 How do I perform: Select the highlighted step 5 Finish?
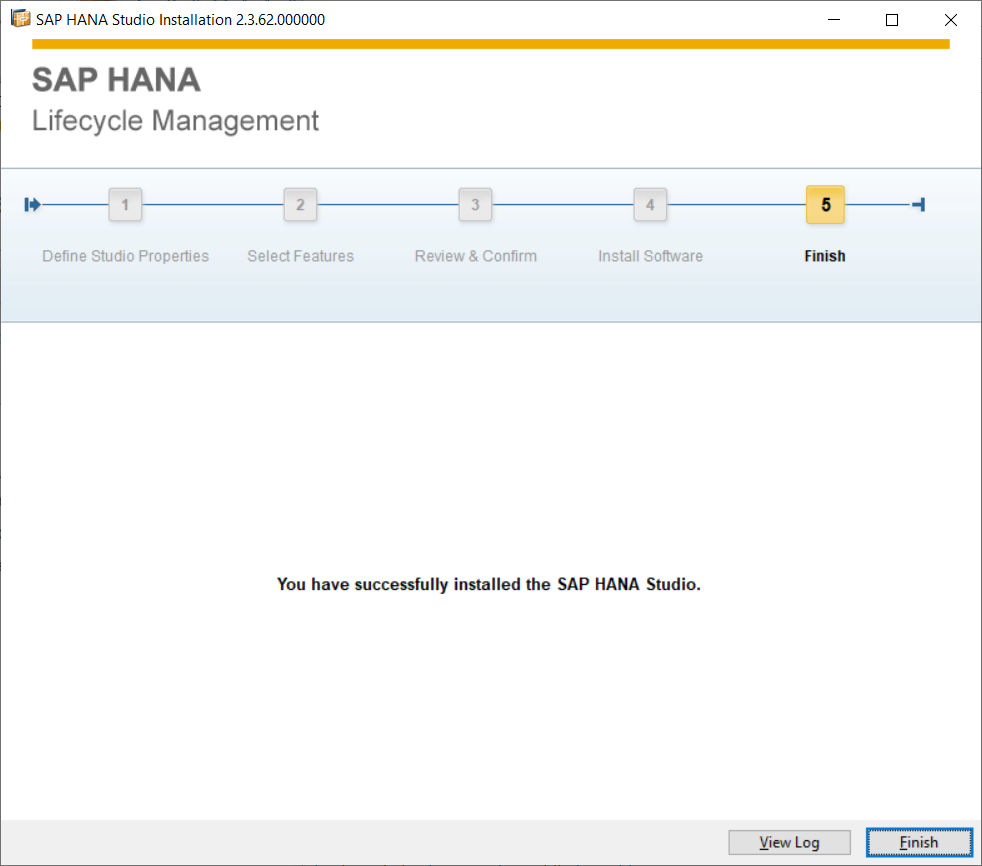click(824, 204)
